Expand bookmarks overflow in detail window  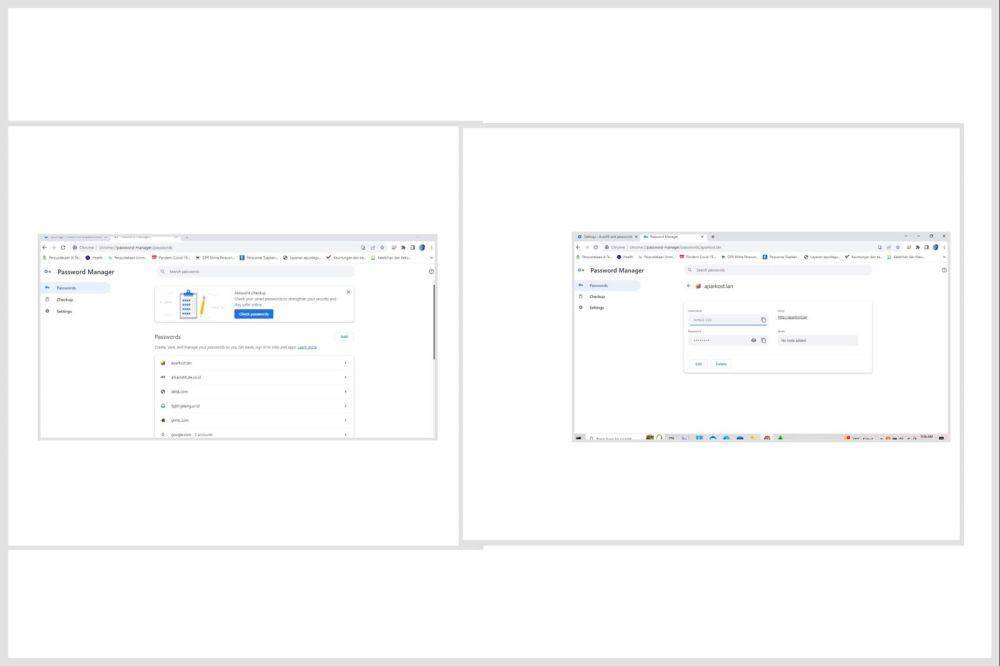click(945, 257)
